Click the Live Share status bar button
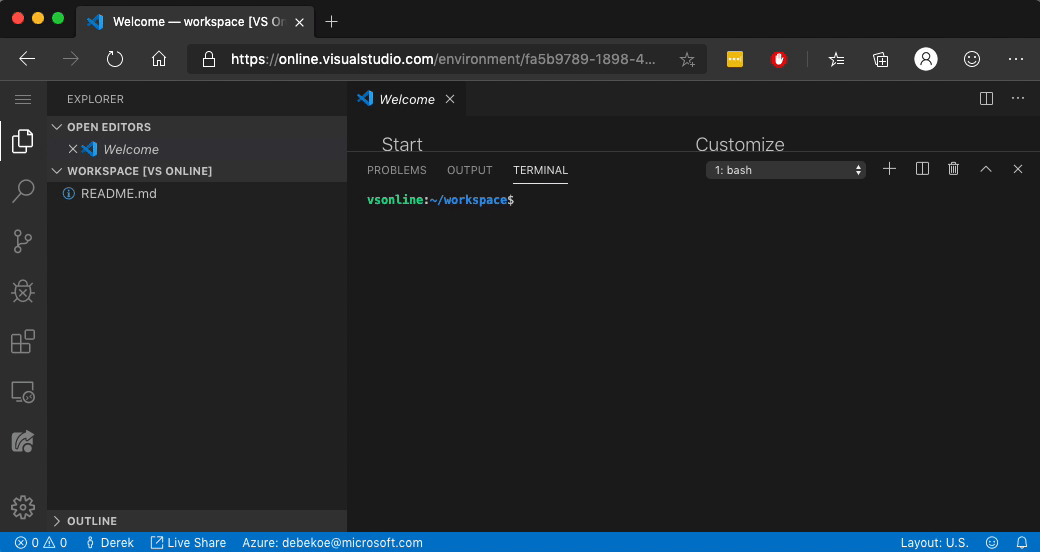 tap(188, 543)
